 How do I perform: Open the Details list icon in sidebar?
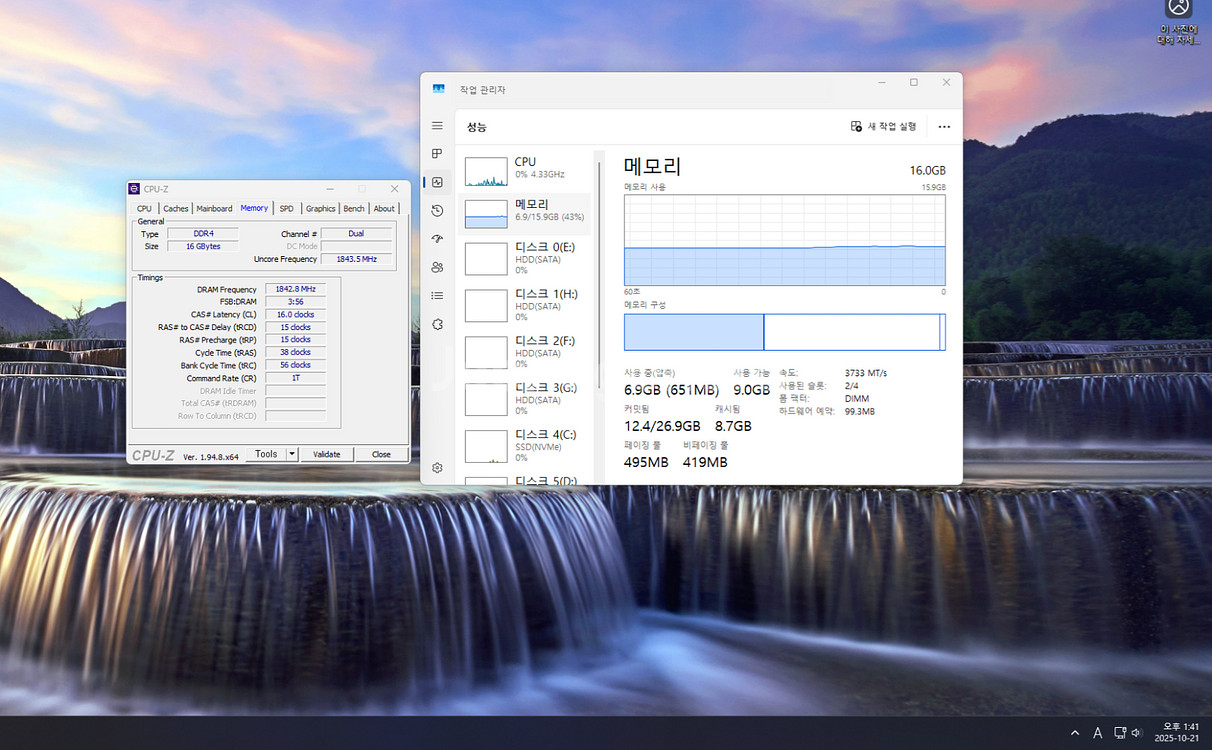[x=437, y=296]
